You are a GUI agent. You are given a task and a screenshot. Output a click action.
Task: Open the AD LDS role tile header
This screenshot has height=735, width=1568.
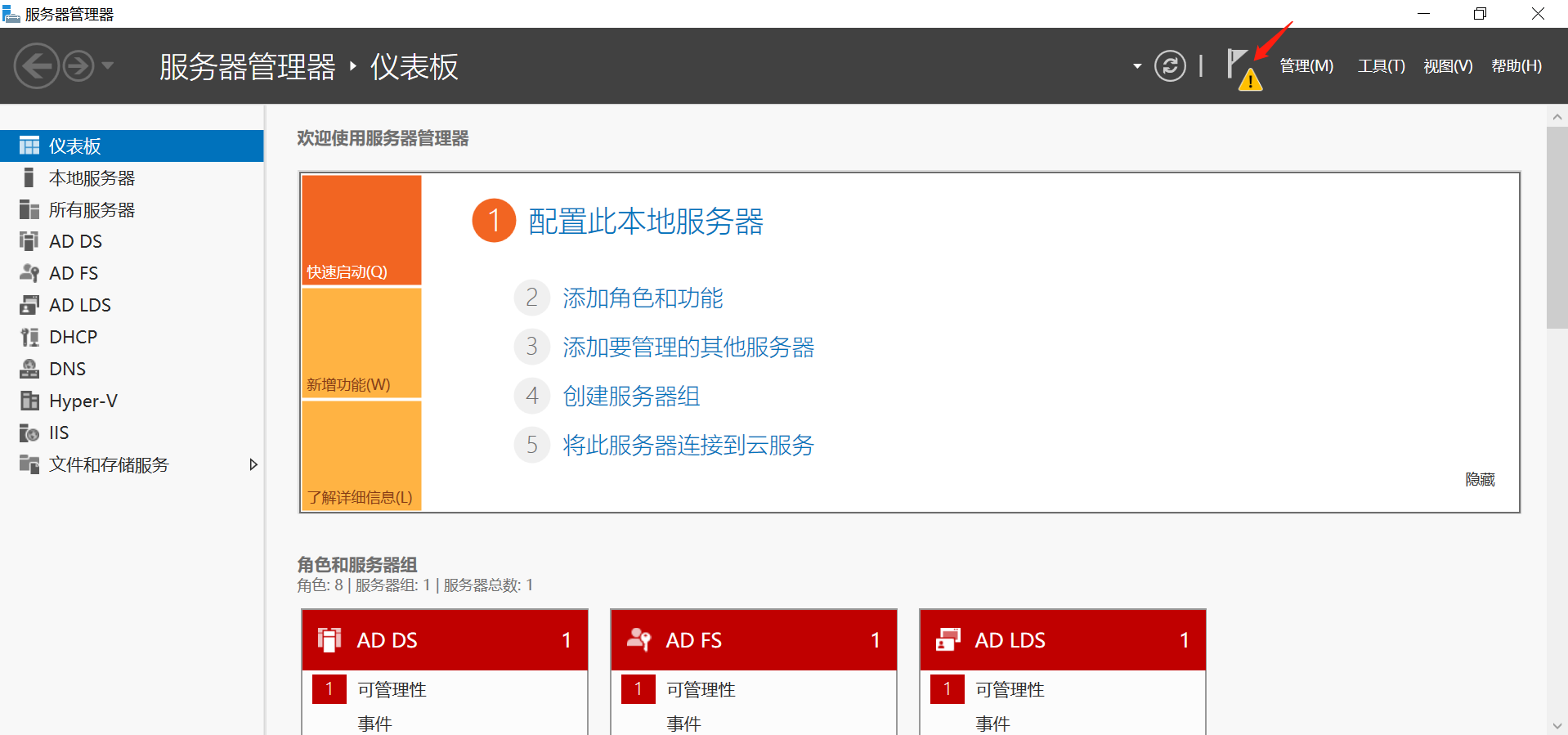(1062, 640)
